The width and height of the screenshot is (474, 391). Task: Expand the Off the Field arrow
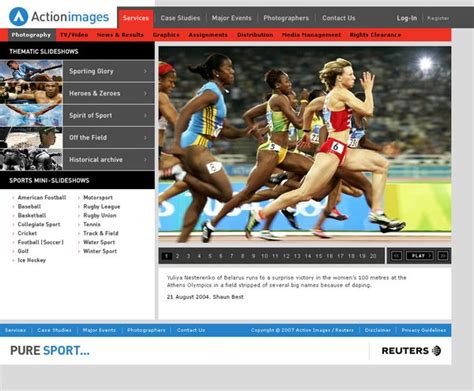pos(145,137)
